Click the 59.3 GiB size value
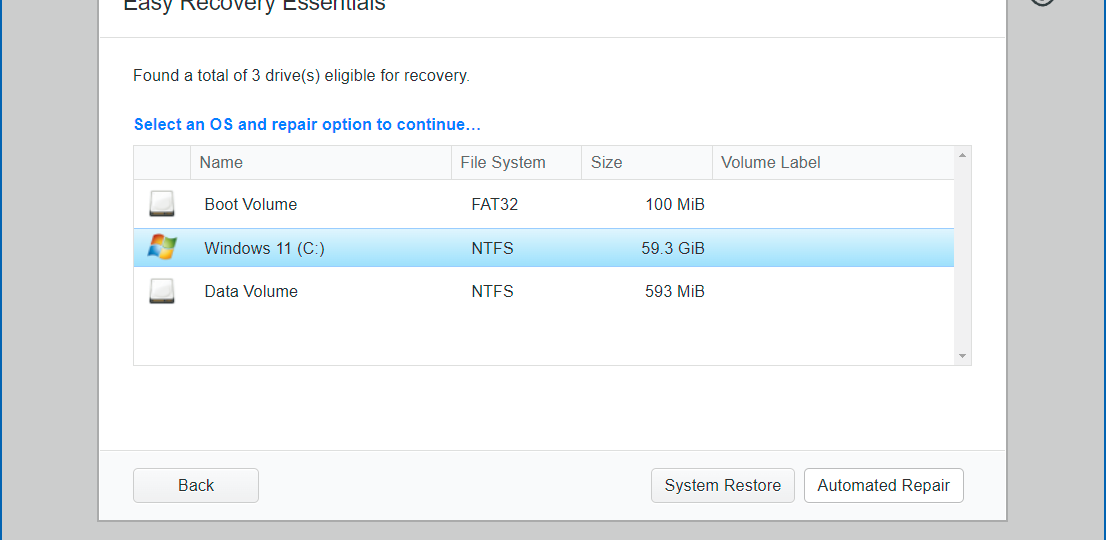This screenshot has height=540, width=1106. click(673, 248)
